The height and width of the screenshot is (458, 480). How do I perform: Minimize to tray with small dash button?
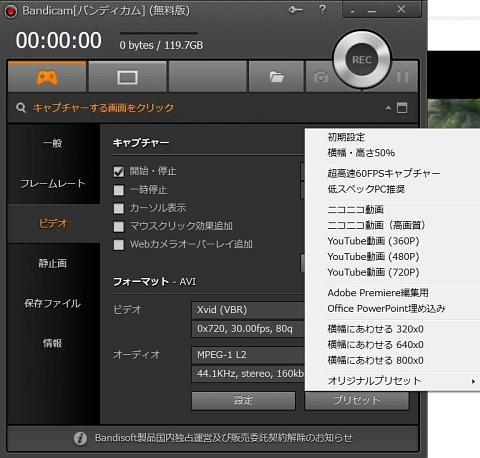[352, 11]
